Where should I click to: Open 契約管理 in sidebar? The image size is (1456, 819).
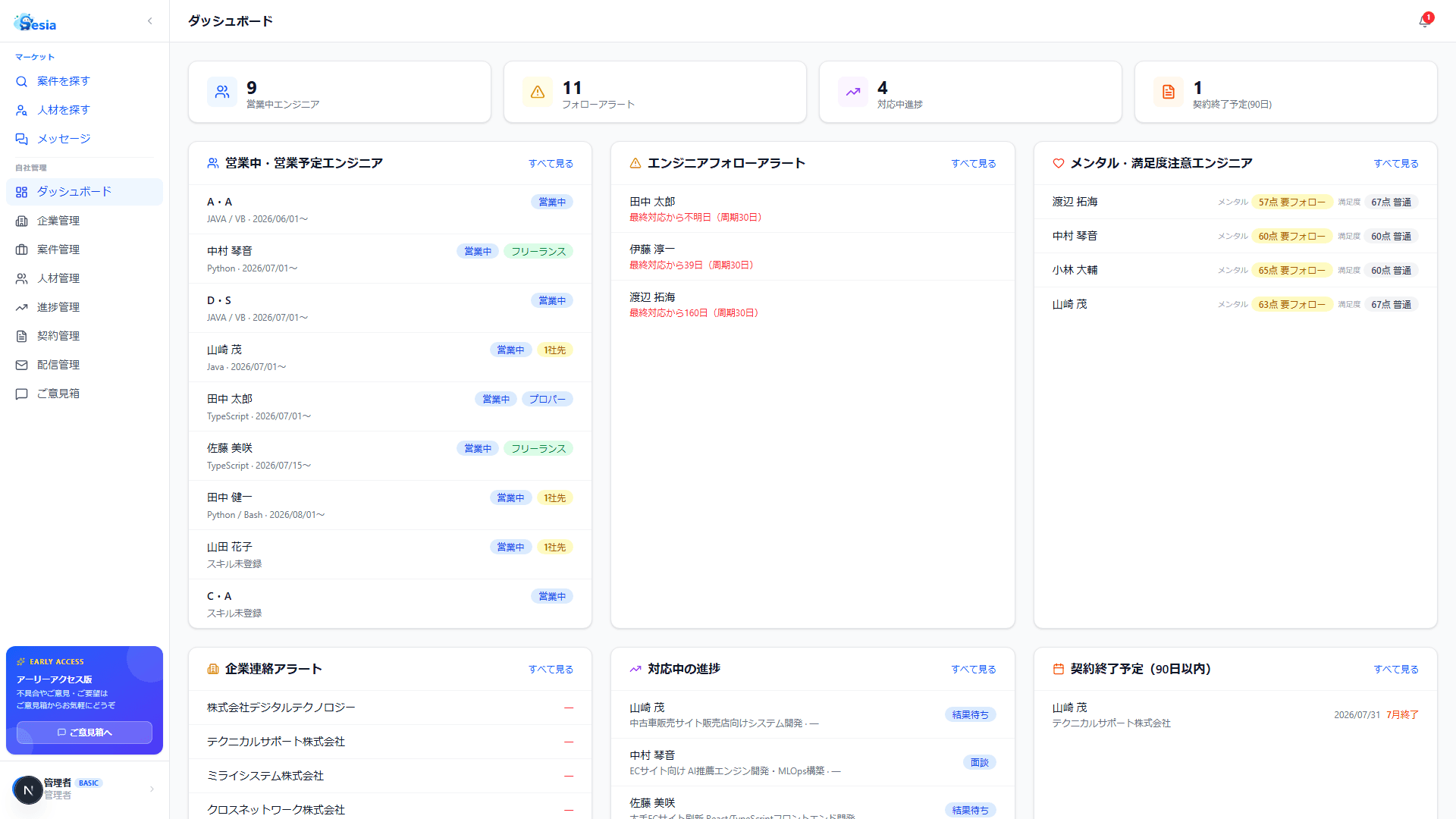click(x=84, y=336)
